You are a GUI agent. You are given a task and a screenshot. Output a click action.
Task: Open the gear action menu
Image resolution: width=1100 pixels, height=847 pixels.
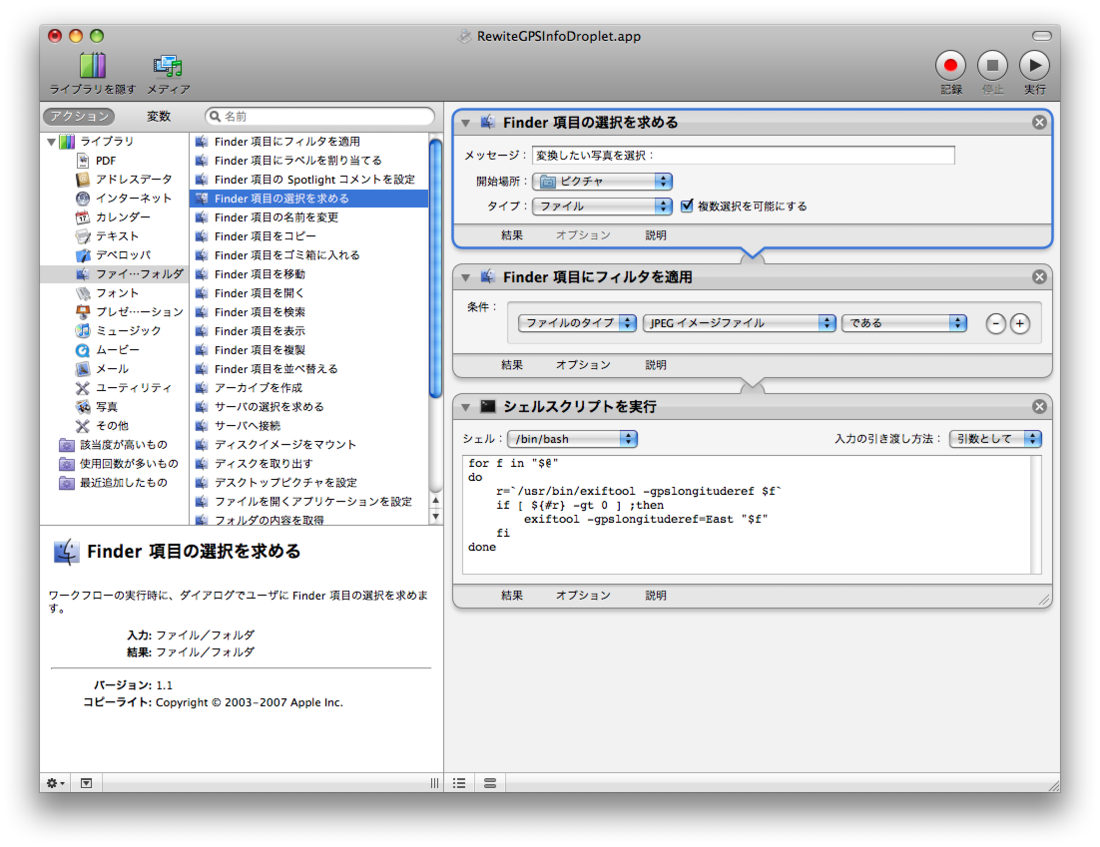(x=55, y=783)
